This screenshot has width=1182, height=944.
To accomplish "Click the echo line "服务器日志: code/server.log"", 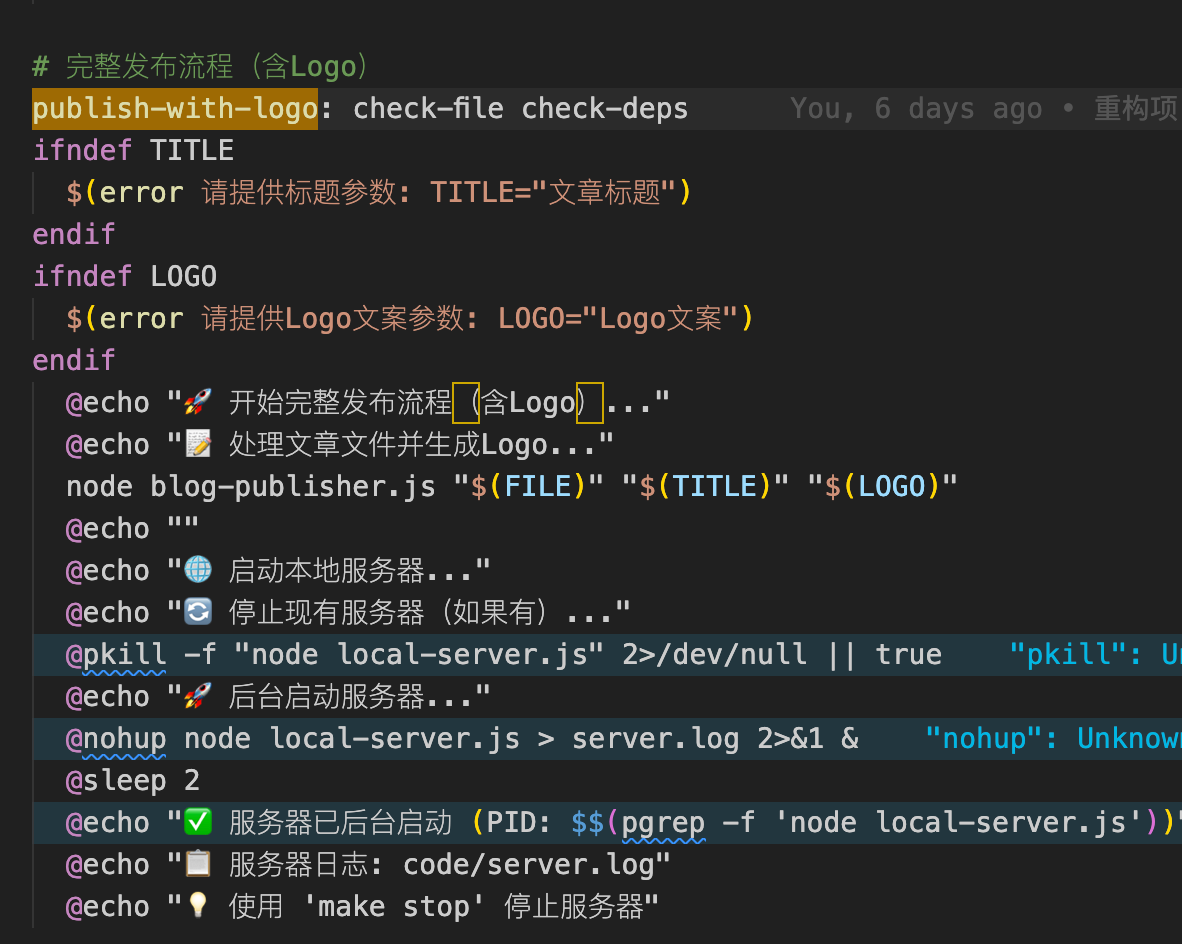I will pos(368,865).
